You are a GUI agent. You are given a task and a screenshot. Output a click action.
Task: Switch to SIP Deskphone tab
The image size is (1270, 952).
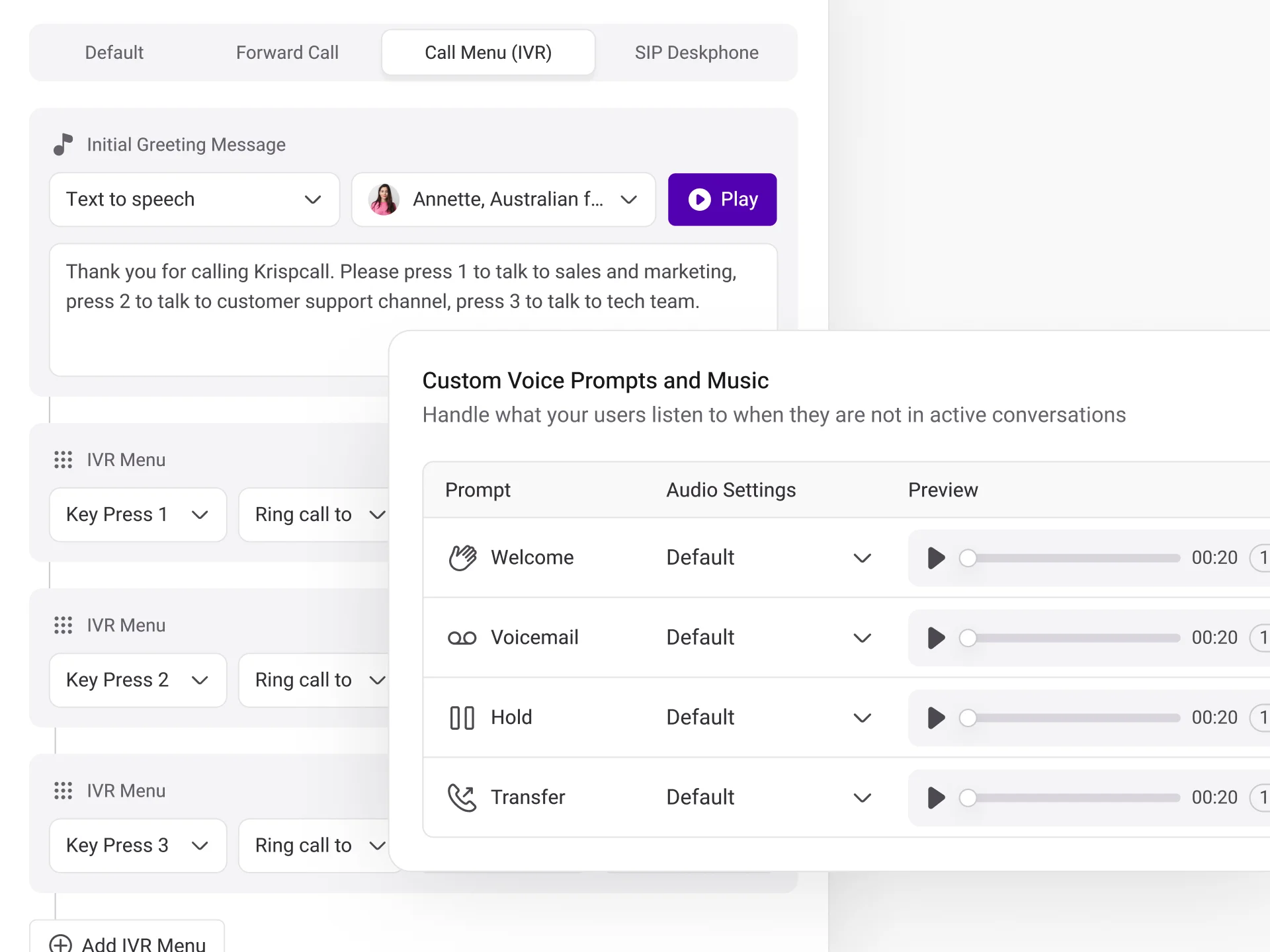point(697,52)
